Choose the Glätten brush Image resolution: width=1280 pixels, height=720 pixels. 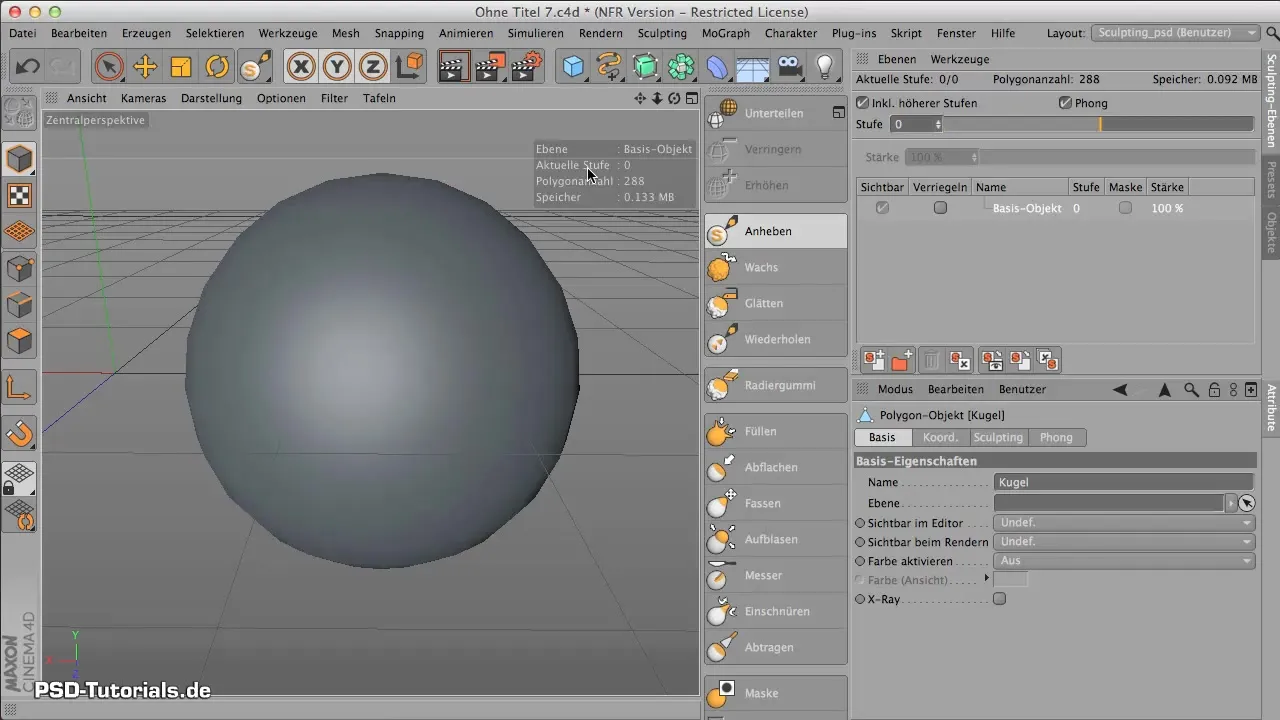[x=775, y=303]
